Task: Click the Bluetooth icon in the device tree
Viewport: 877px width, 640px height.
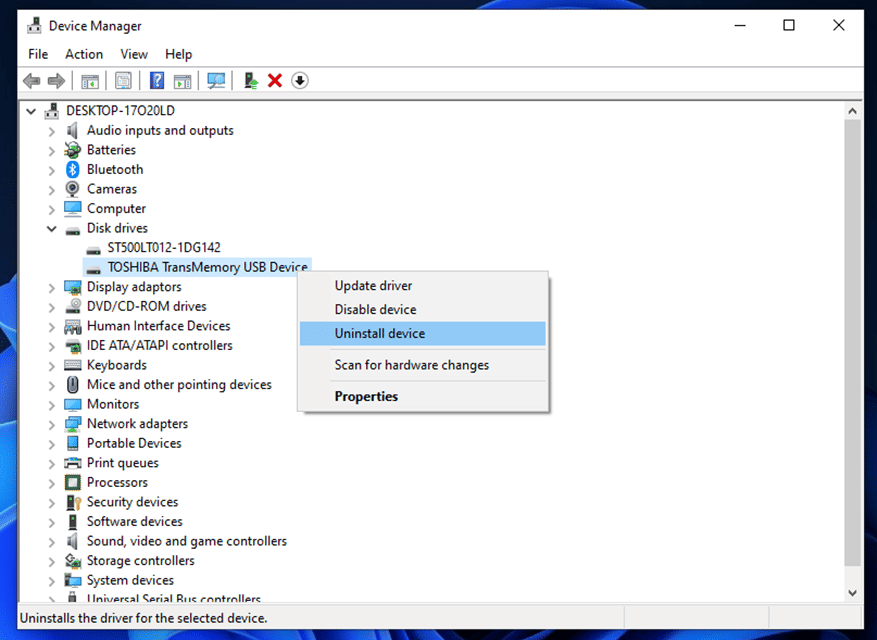Action: [x=72, y=170]
